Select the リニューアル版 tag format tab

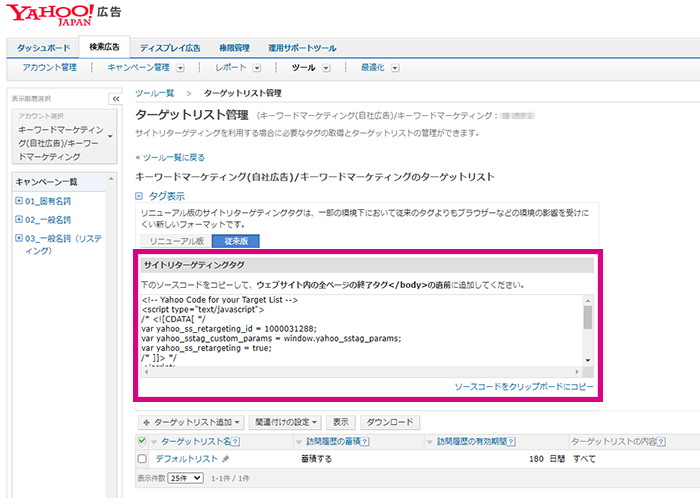(176, 241)
